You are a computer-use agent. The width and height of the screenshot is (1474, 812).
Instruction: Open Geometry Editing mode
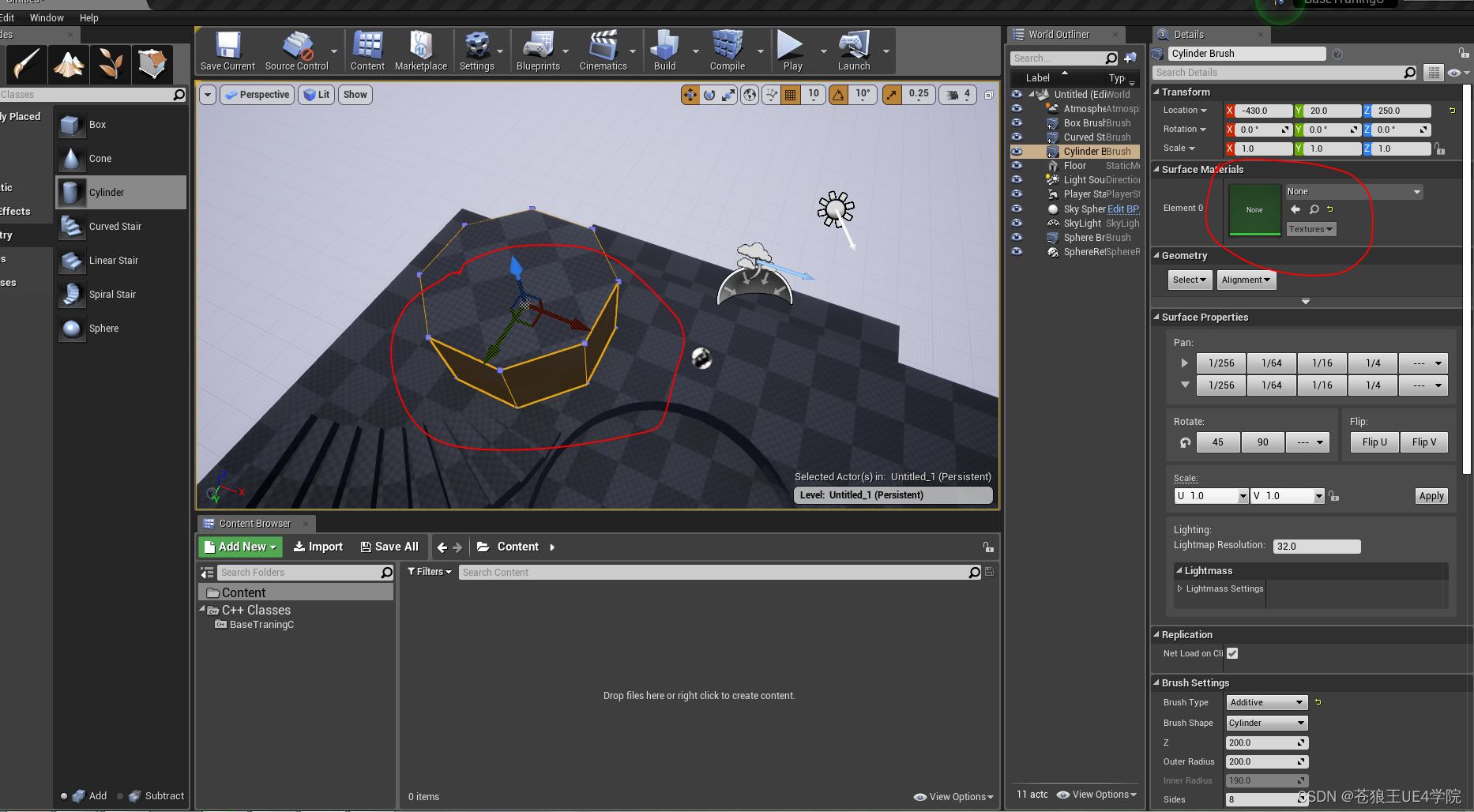(x=152, y=65)
